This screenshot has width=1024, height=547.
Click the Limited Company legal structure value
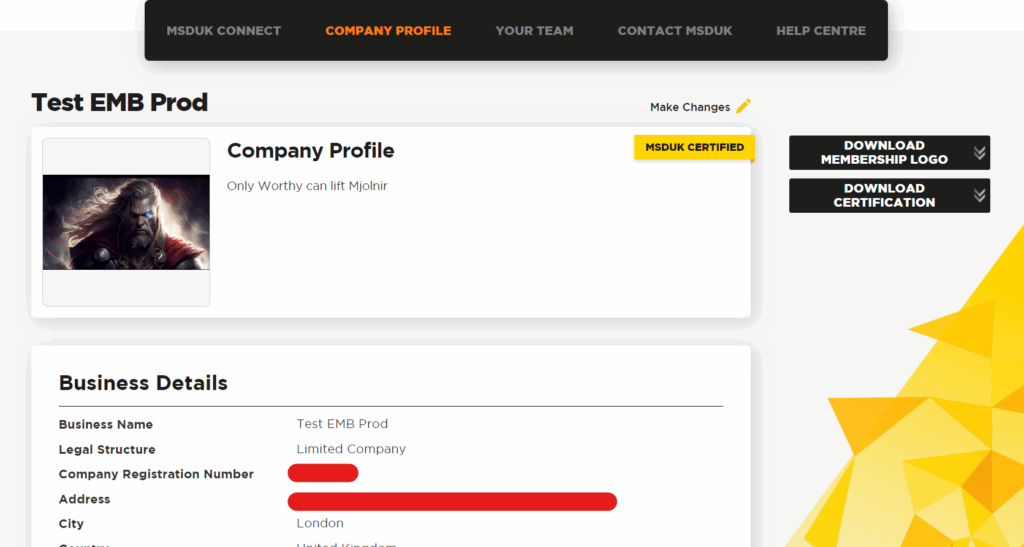[351, 449]
